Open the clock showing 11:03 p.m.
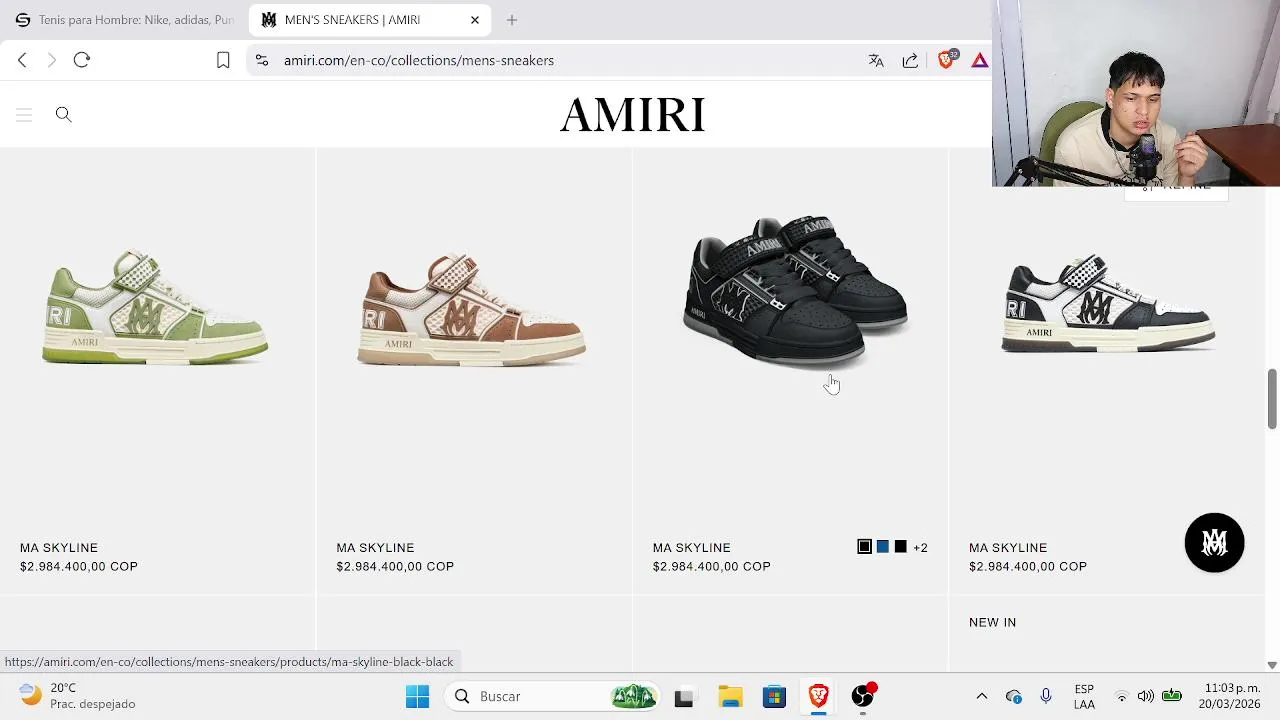This screenshot has height=720, width=1280. 1232,696
